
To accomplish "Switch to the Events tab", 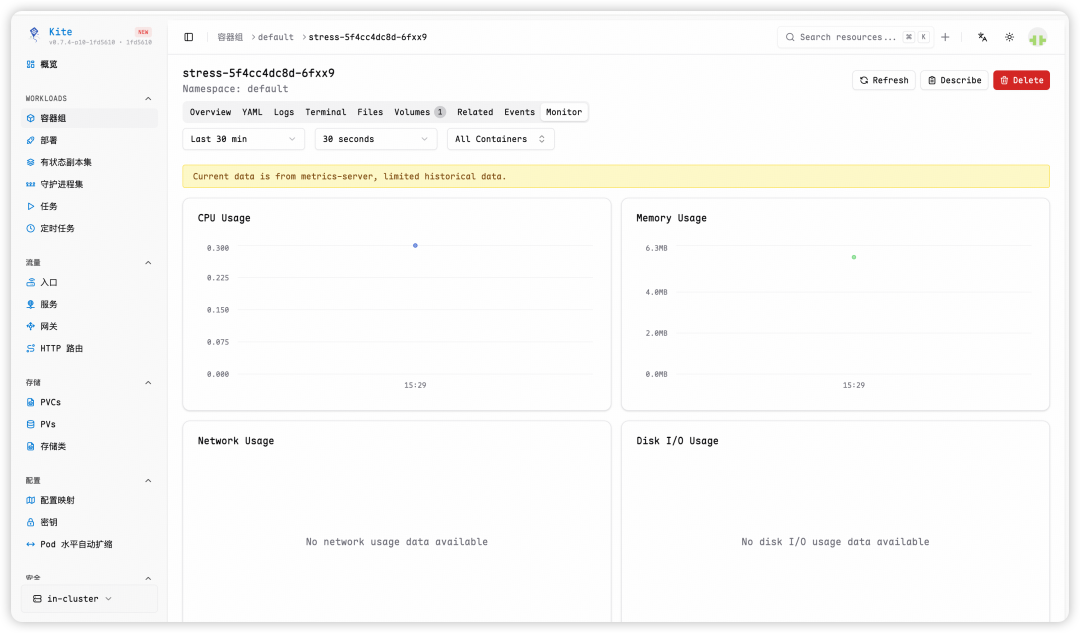I will pyautogui.click(x=519, y=112).
